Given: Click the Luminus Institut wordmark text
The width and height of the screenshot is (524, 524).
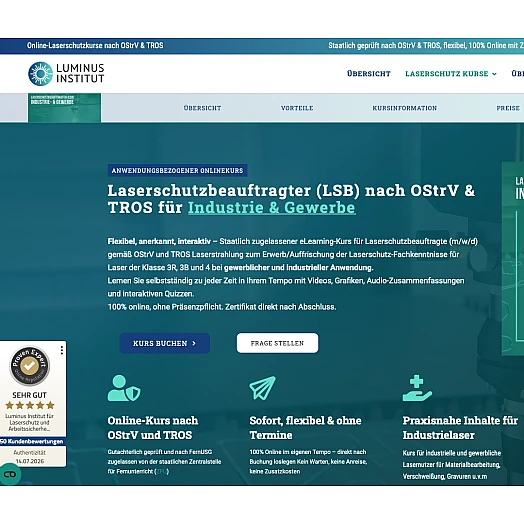Looking at the screenshot, I should point(80,74).
